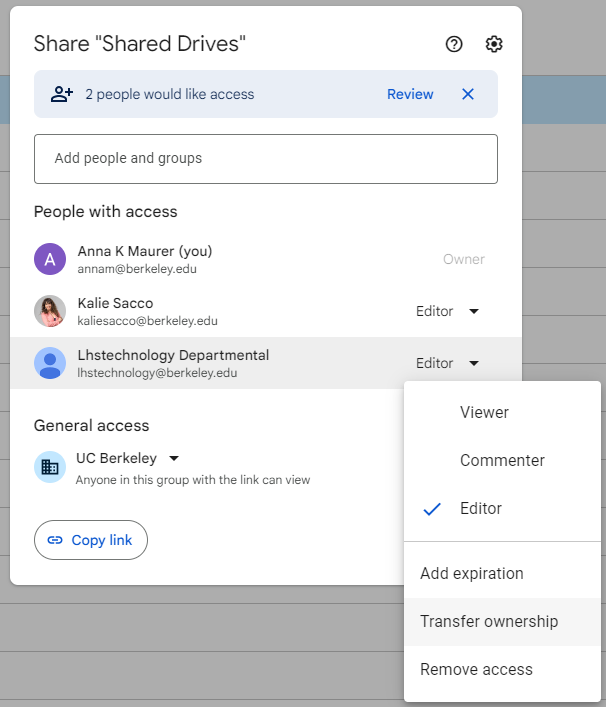The image size is (606, 707).
Task: Focus the Add people and groups field
Action: tap(265, 158)
